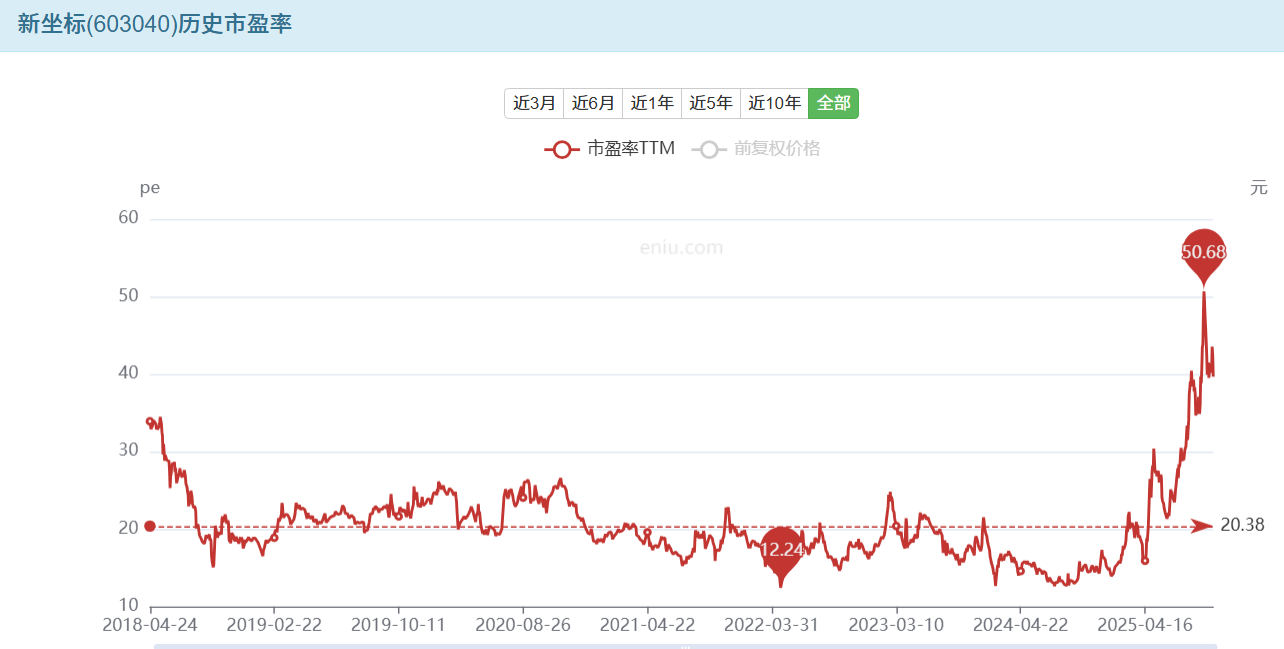Click the average line start dot
Viewport: 1284px width, 649px height.
(x=150, y=526)
